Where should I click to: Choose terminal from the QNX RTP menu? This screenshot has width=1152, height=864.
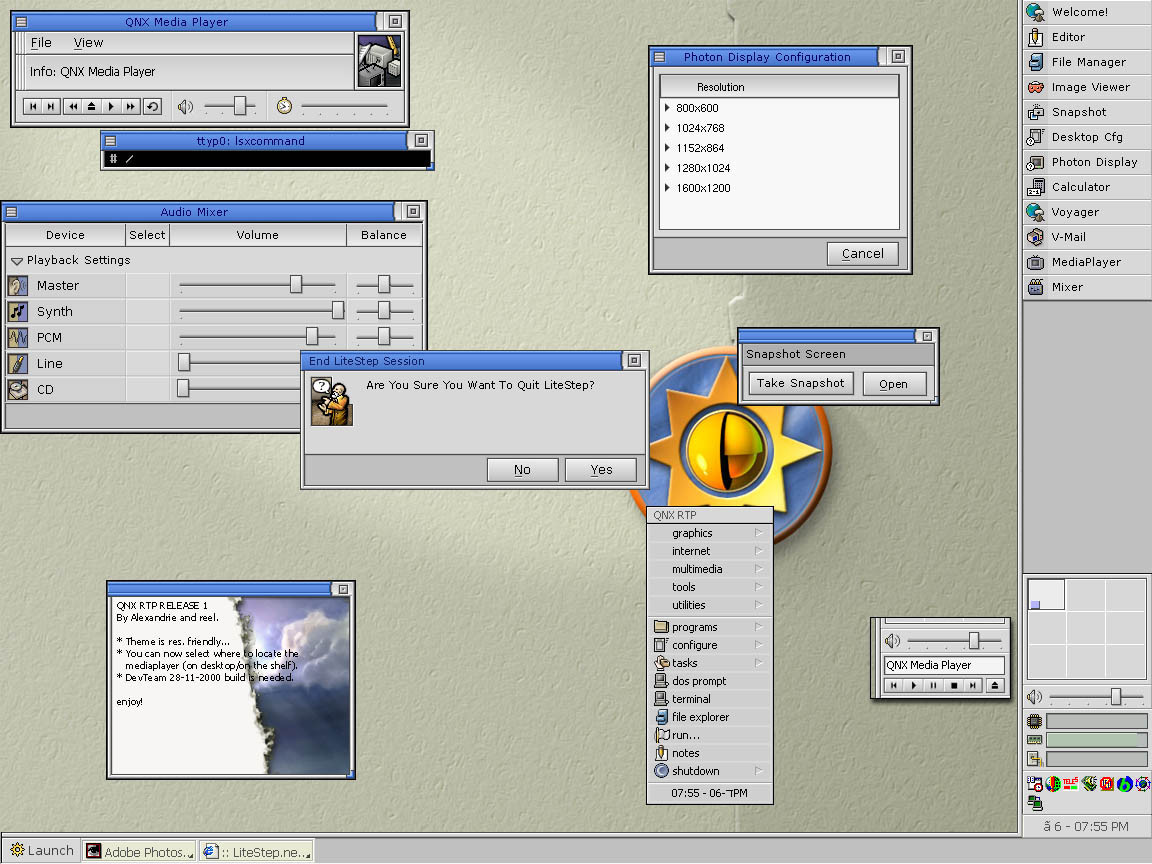tap(710, 699)
